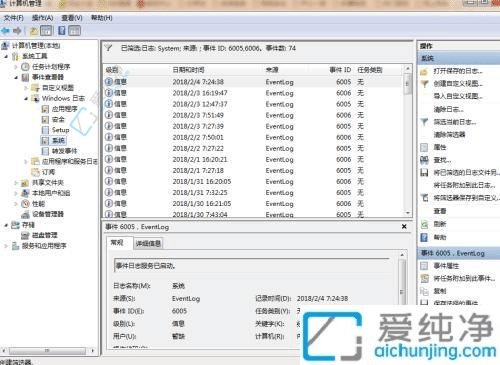
Task: Click the 刷新 refresh action icon
Action: click(x=424, y=224)
